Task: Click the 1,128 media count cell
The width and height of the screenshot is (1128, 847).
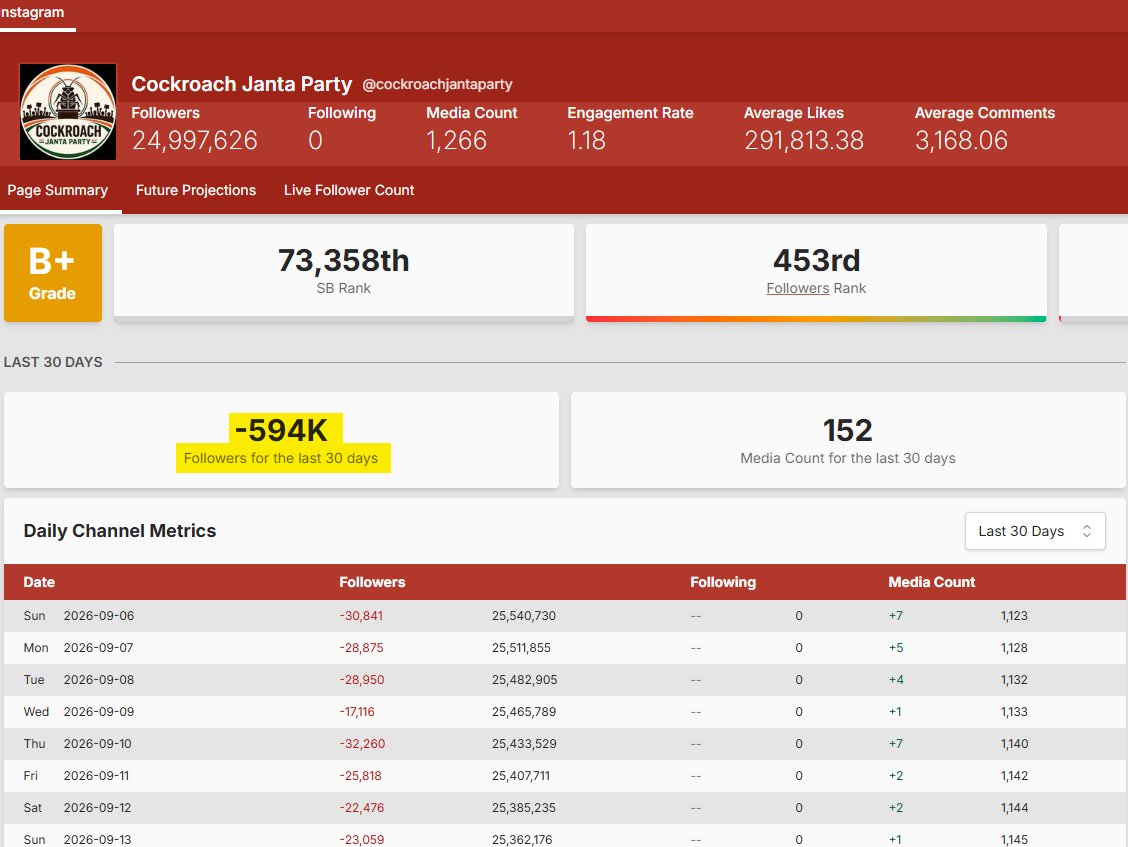Action: click(1014, 648)
